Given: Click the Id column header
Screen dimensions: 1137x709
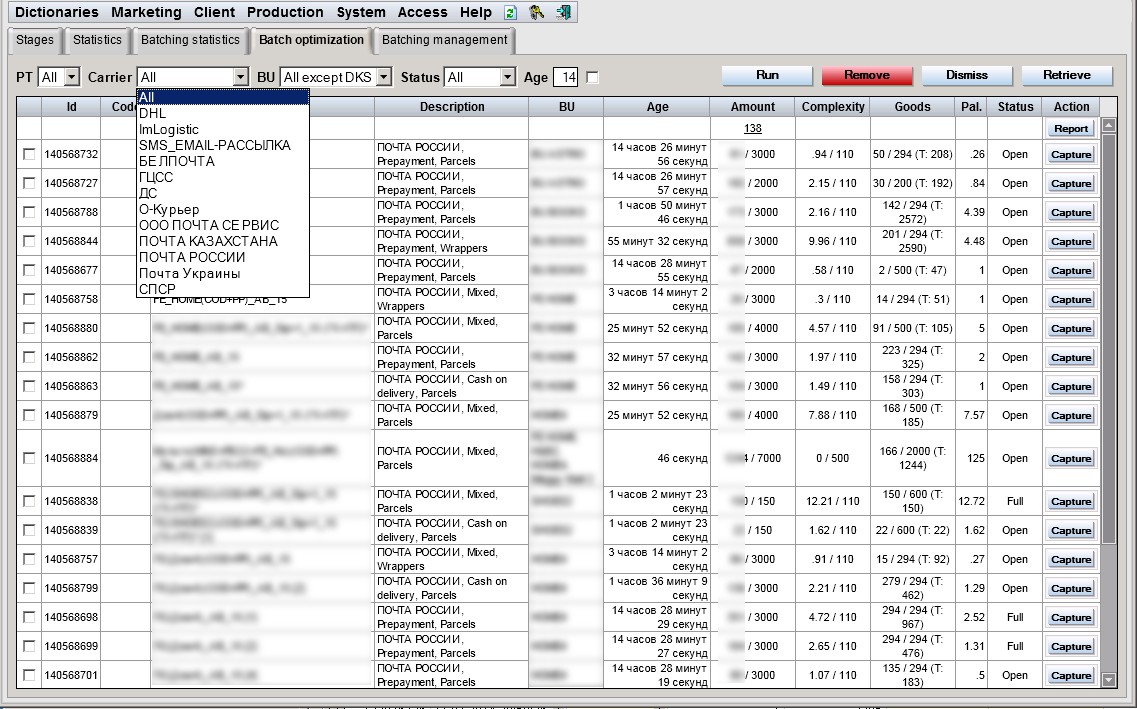Looking at the screenshot, I should click(x=71, y=107).
